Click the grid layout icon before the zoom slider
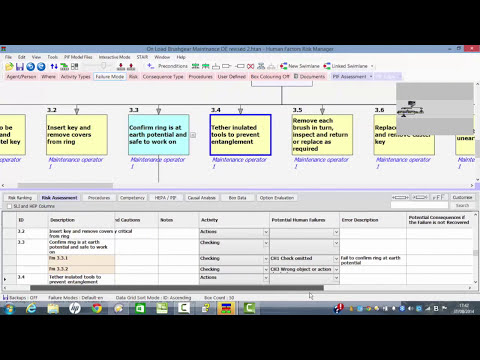The width and height of the screenshot is (480, 360). [74, 66]
